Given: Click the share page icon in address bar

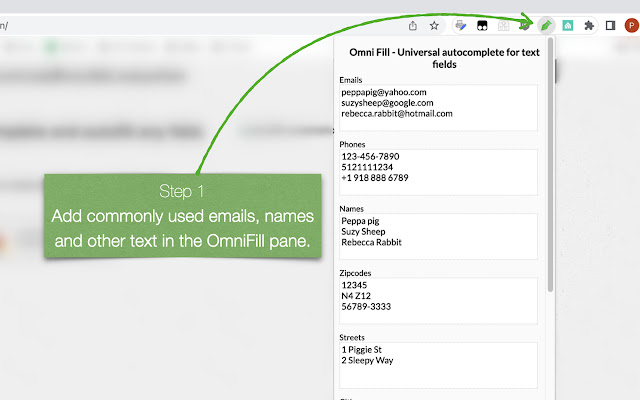Looking at the screenshot, I should 413,26.
